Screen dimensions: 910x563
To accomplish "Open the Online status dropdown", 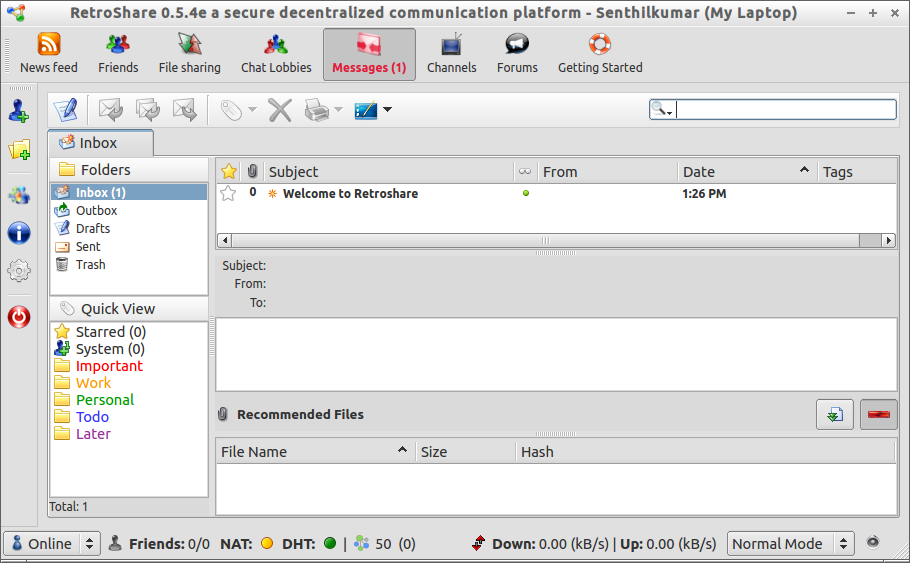I will point(52,543).
